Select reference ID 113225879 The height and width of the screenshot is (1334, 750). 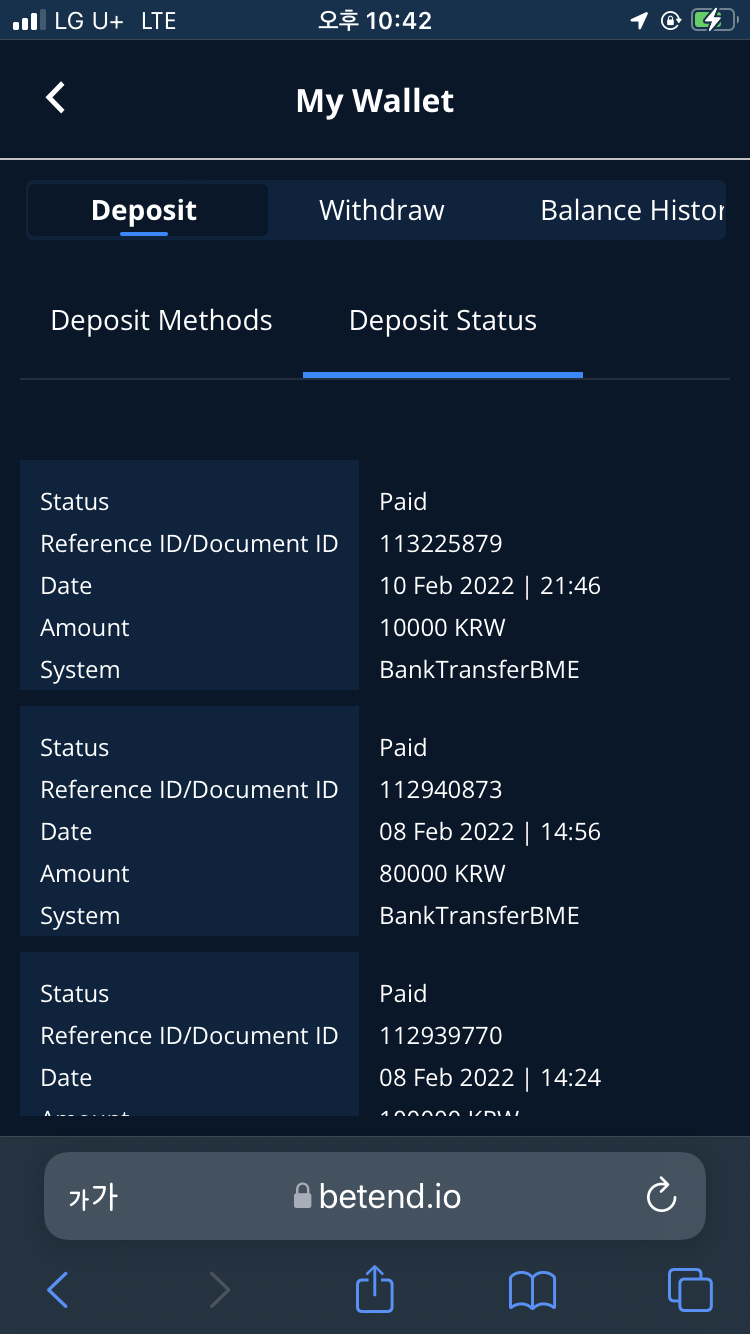click(x=441, y=544)
